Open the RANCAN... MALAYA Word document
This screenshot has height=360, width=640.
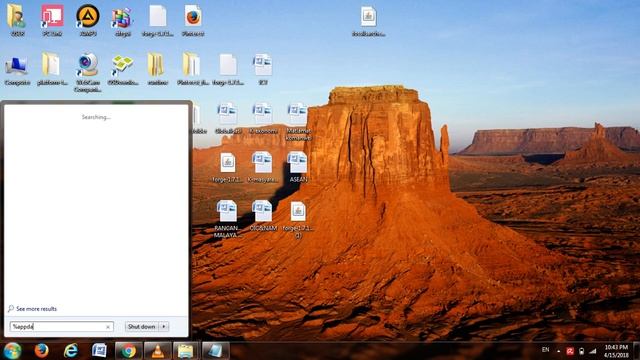tap(227, 219)
